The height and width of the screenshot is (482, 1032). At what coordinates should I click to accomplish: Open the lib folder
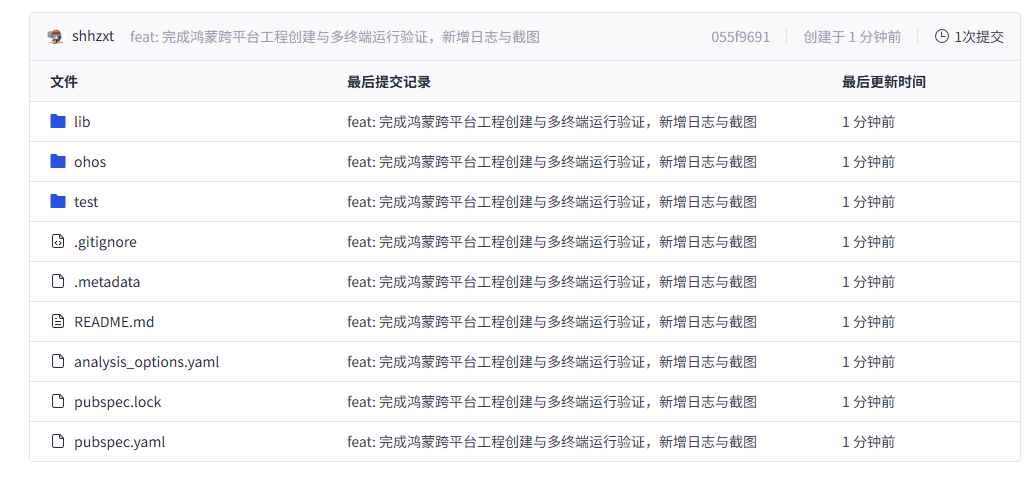(82, 122)
